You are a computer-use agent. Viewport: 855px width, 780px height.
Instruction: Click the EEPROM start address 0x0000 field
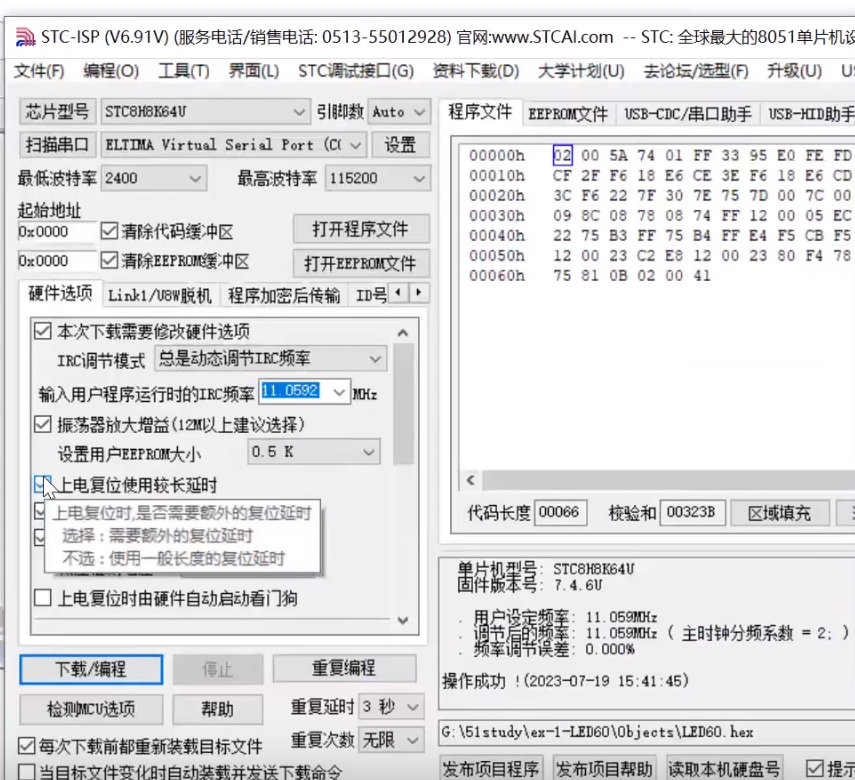click(57, 261)
